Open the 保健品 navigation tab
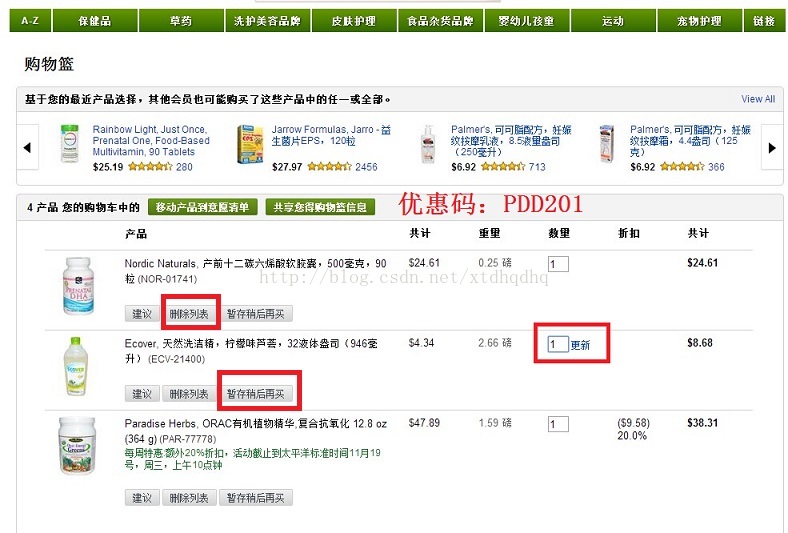Viewport: 788px width, 533px height. pos(95,21)
